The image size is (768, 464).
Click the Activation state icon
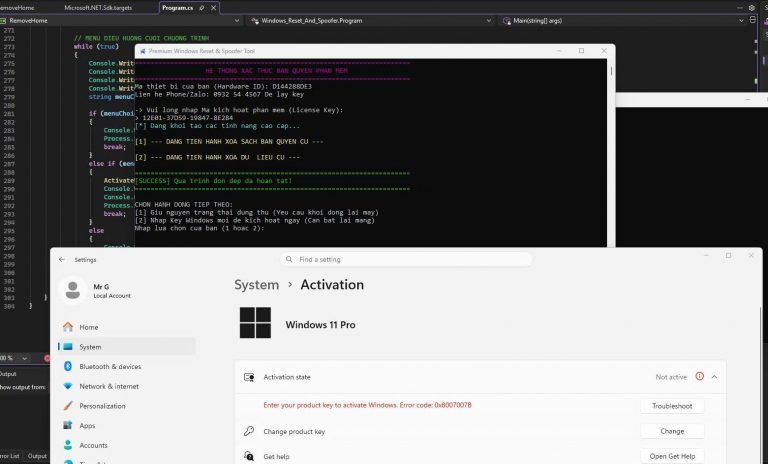click(249, 377)
